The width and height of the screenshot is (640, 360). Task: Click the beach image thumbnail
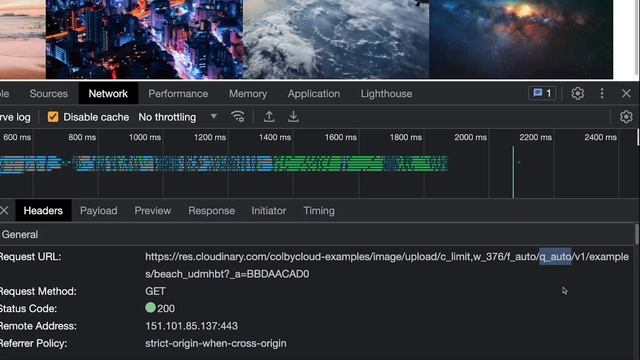pyautogui.click(x=23, y=39)
